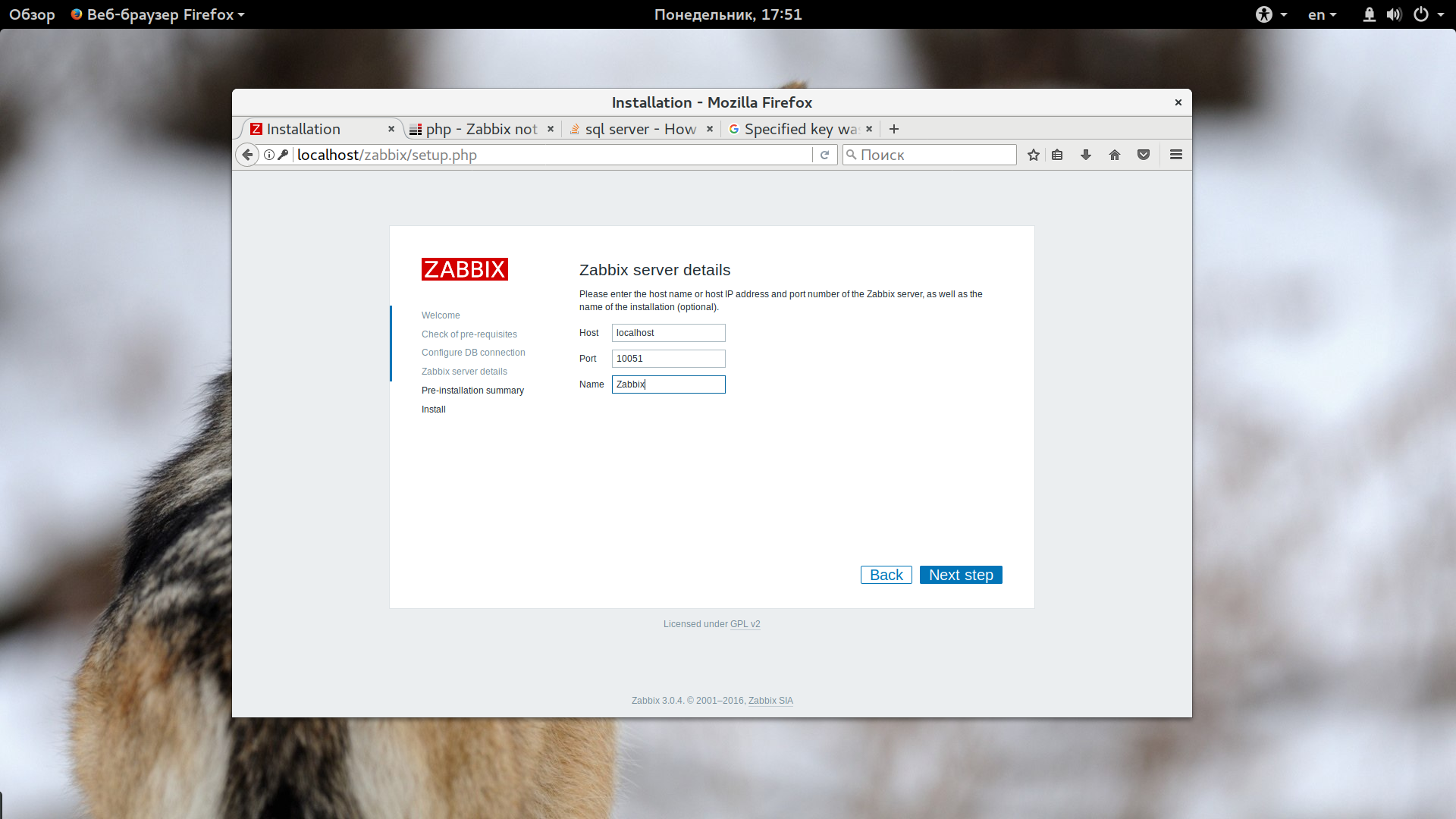The width and height of the screenshot is (1456, 819).
Task: Close the 'Specified key wa' tab
Action: pyautogui.click(x=869, y=129)
